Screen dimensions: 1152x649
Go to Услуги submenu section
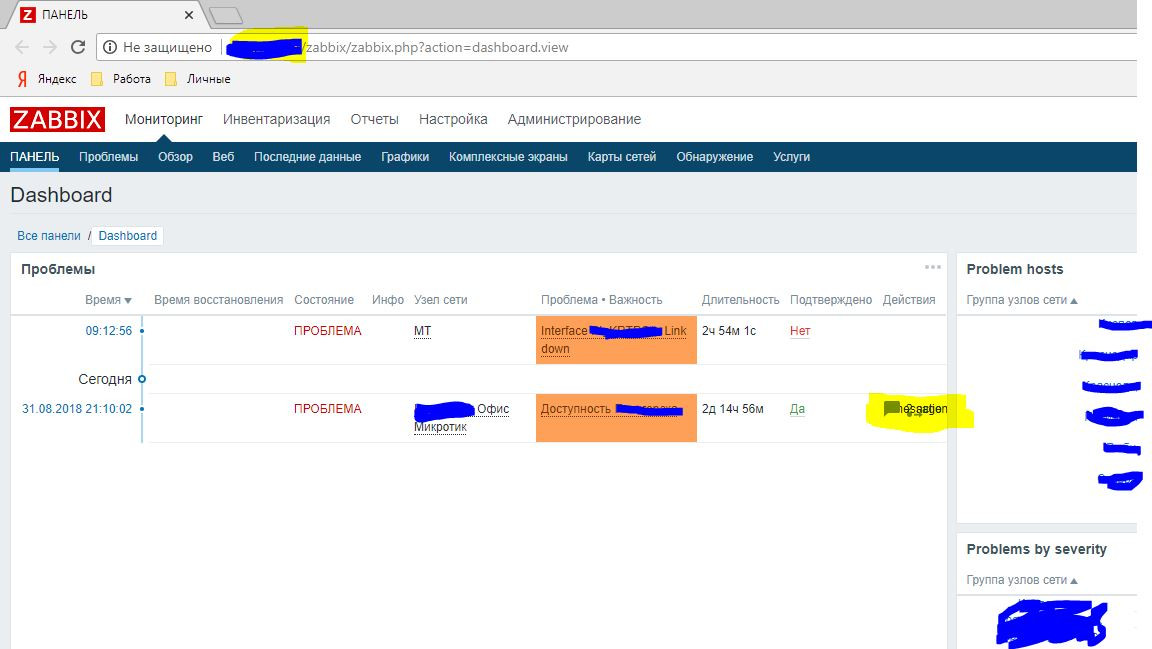point(791,157)
